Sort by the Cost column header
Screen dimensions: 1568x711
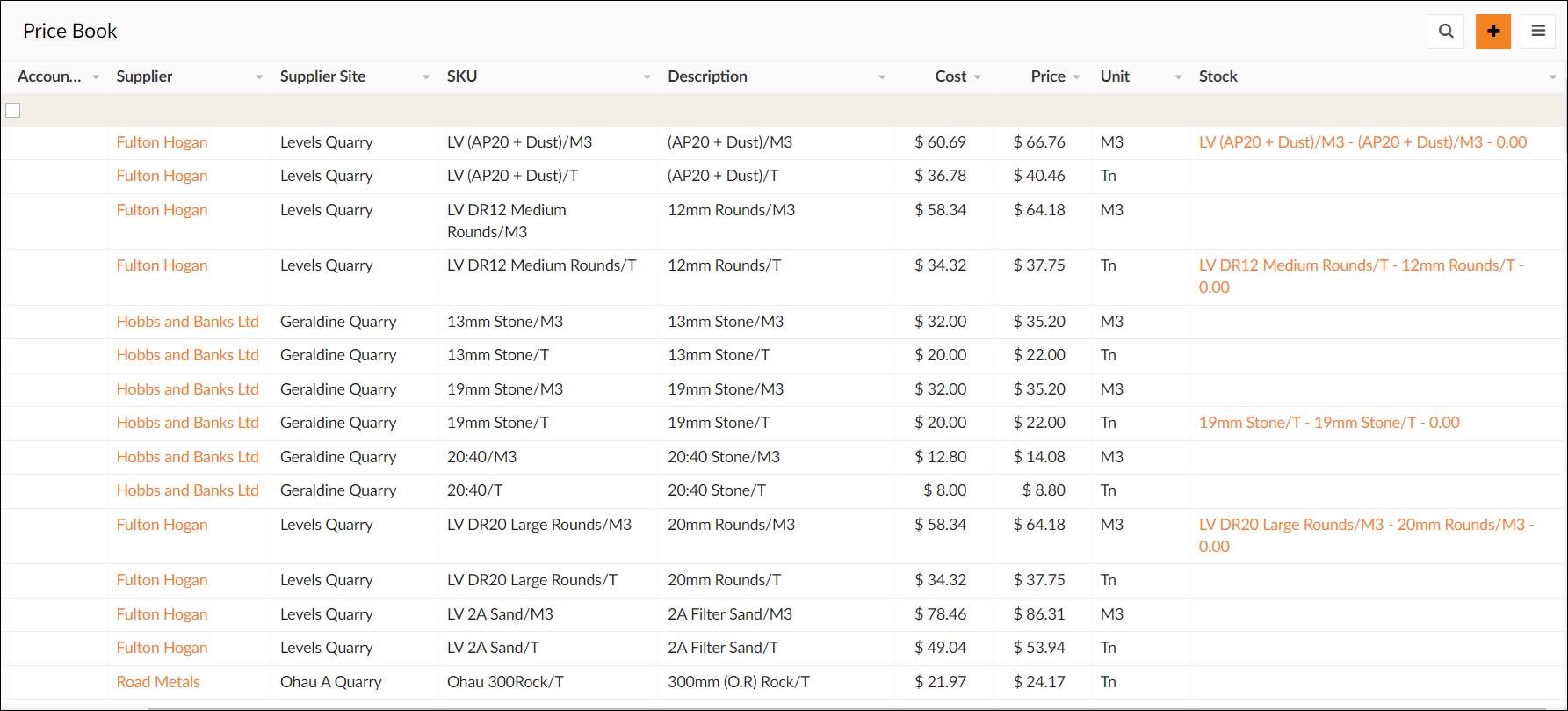[x=950, y=76]
